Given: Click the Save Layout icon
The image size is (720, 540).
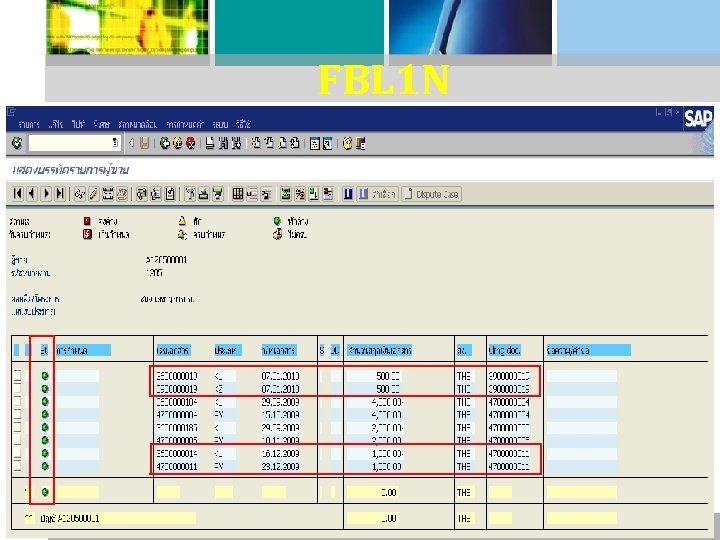Looking at the screenshot, I should pyautogui.click(x=266, y=194).
